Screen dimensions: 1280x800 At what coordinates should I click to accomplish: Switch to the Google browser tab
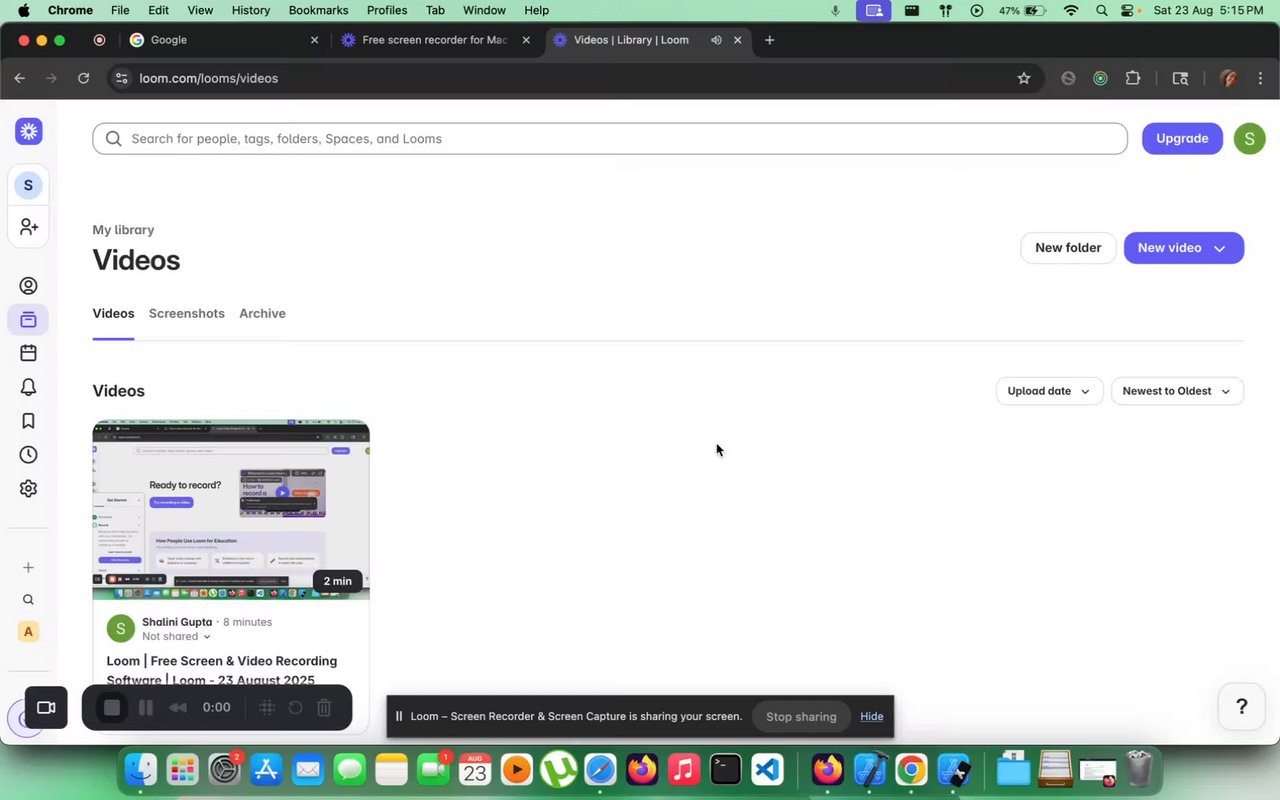[222, 40]
